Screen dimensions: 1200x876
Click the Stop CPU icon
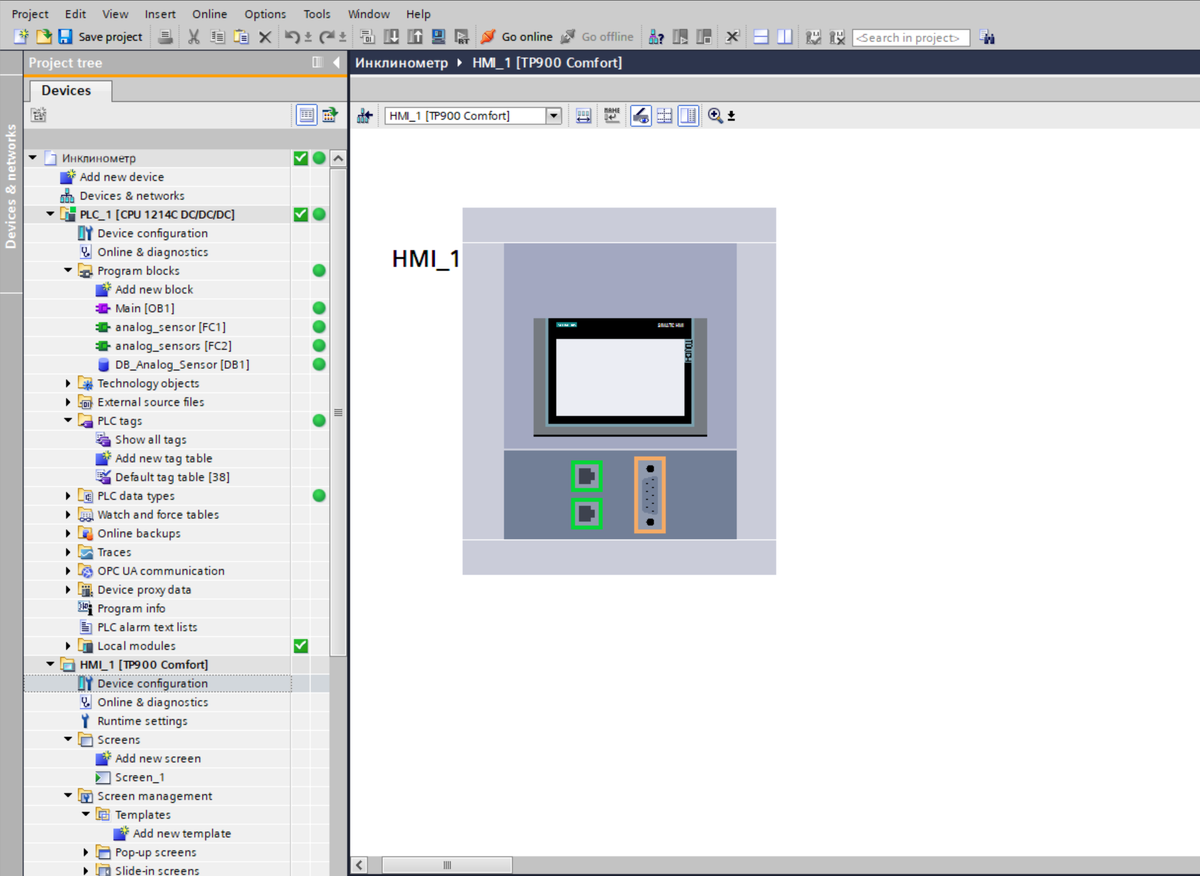pos(704,37)
